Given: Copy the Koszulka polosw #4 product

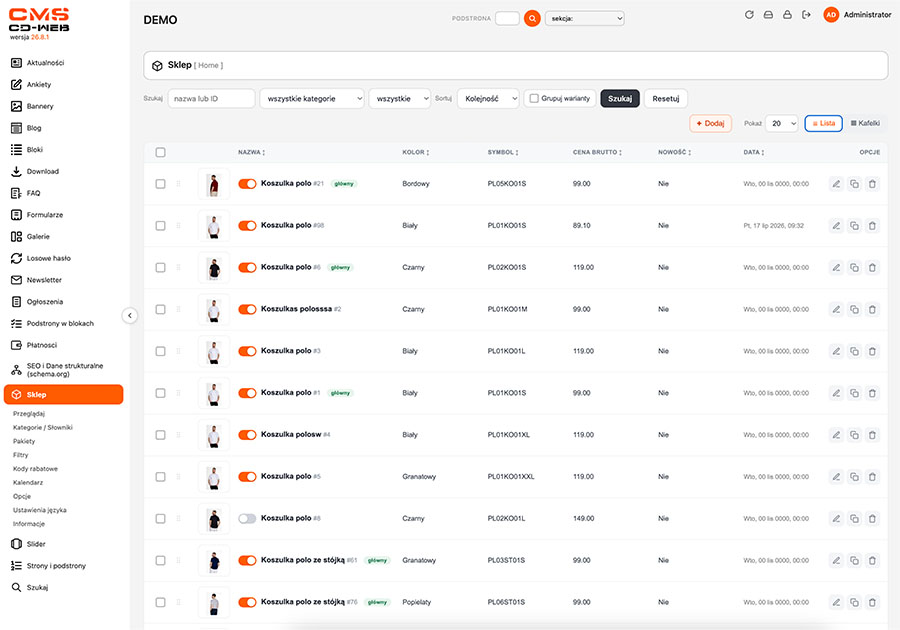Looking at the screenshot, I should [x=854, y=435].
